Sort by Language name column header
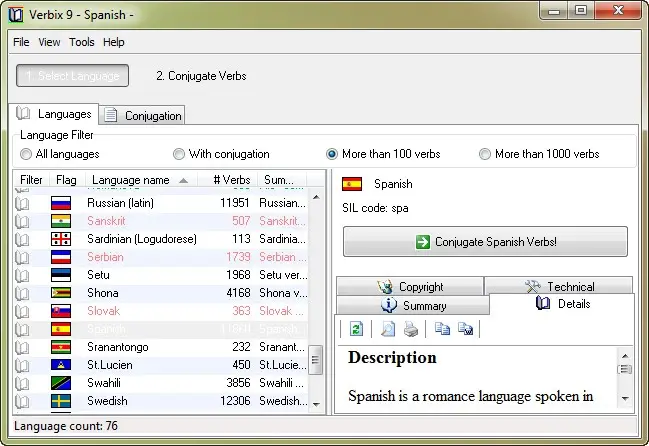The width and height of the screenshot is (649, 446). point(141,180)
